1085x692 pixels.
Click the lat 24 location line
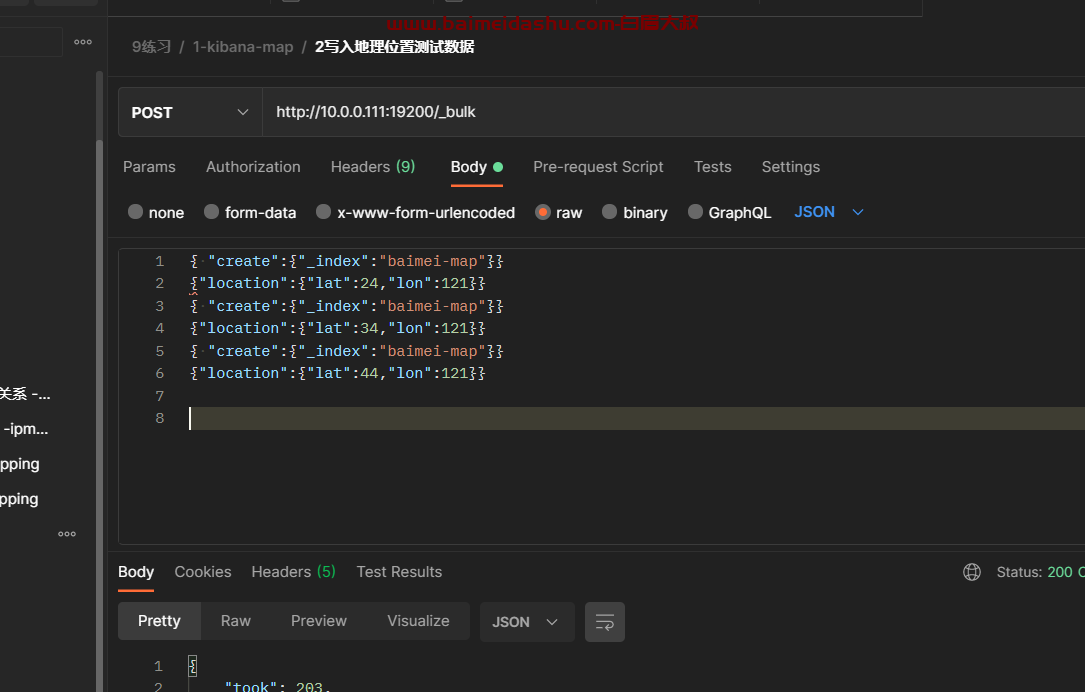point(338,283)
